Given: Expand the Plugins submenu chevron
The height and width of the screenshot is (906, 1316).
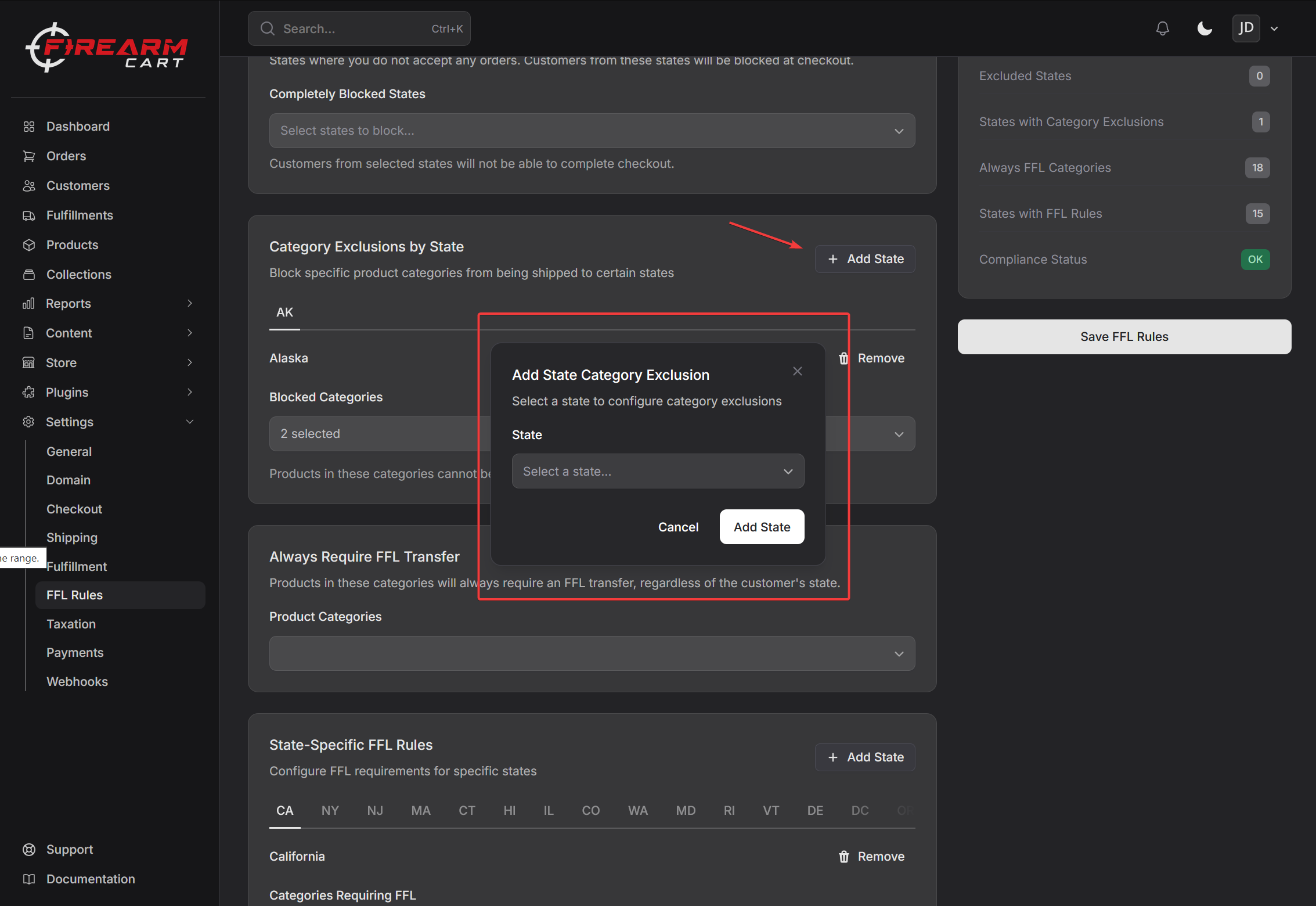Looking at the screenshot, I should coord(190,392).
